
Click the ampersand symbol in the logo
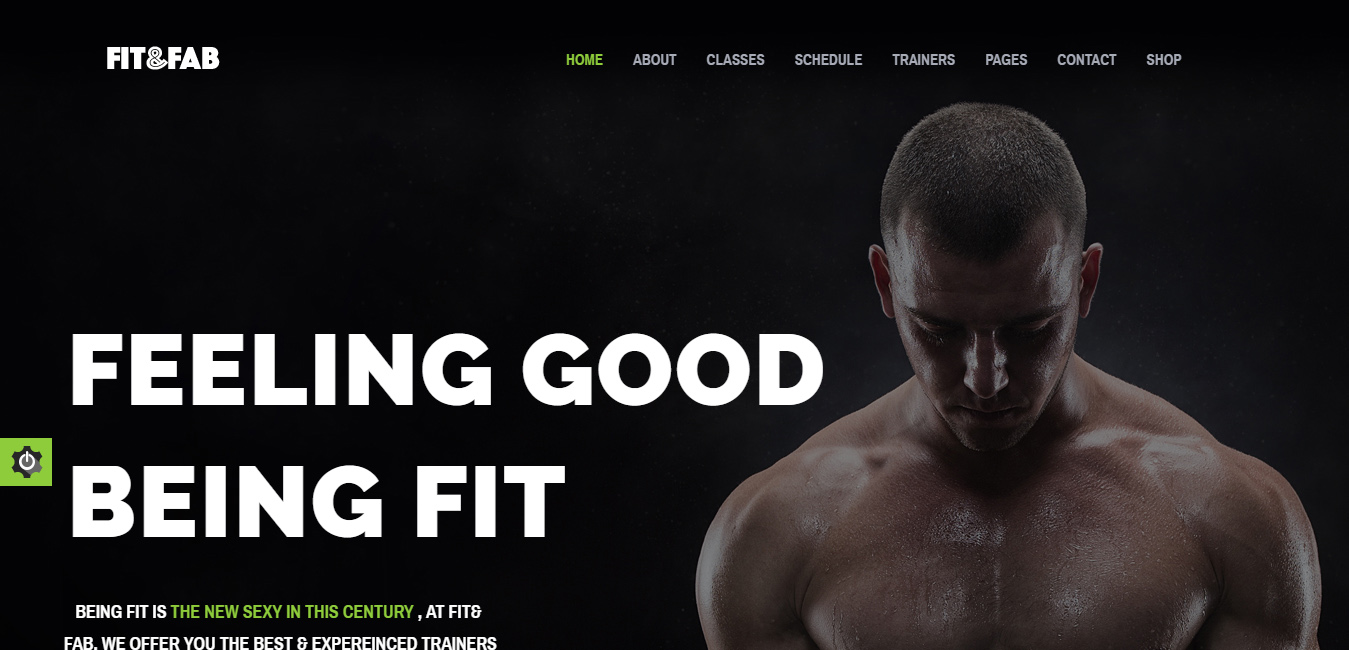155,59
